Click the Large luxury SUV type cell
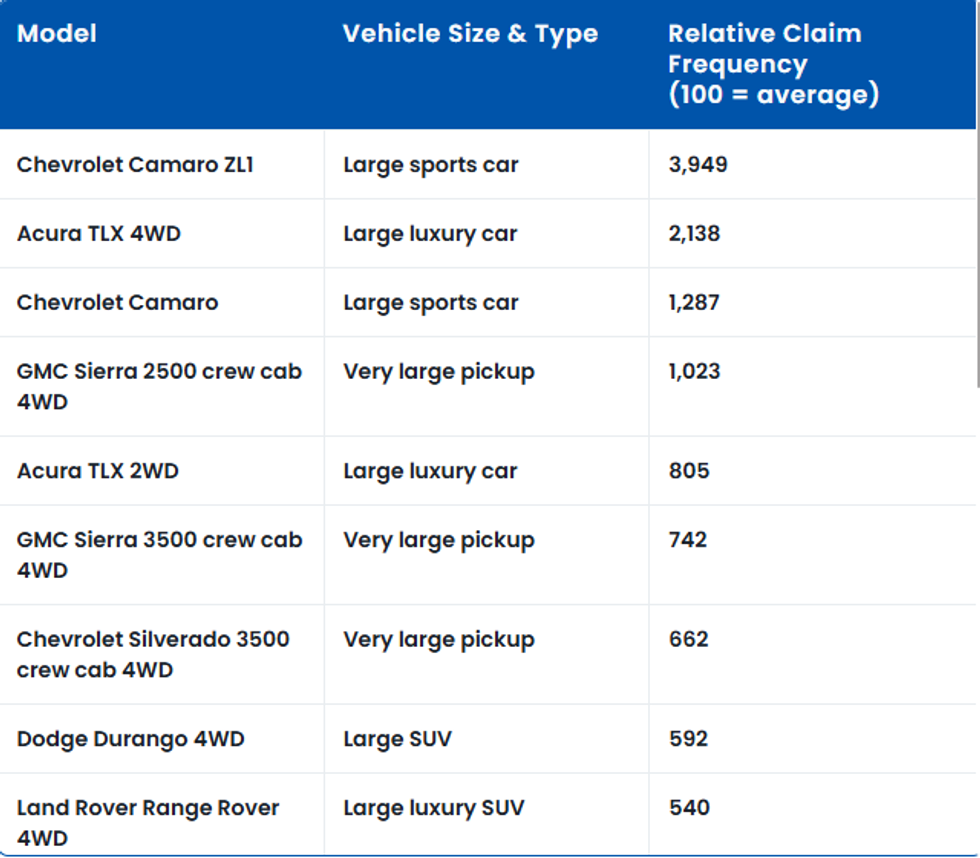This screenshot has height=858, width=980. [433, 808]
